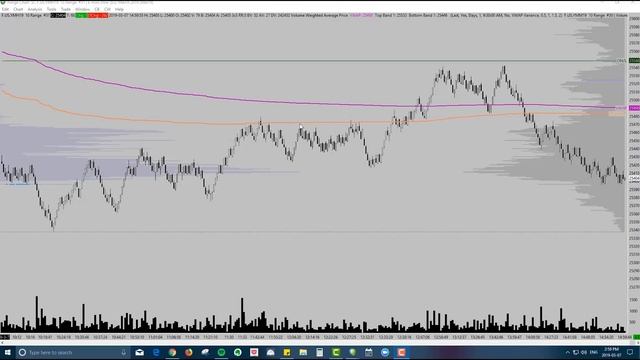The height and width of the screenshot is (360, 640).
Task: Click the green Bid value in the chart header
Action: point(82,16)
